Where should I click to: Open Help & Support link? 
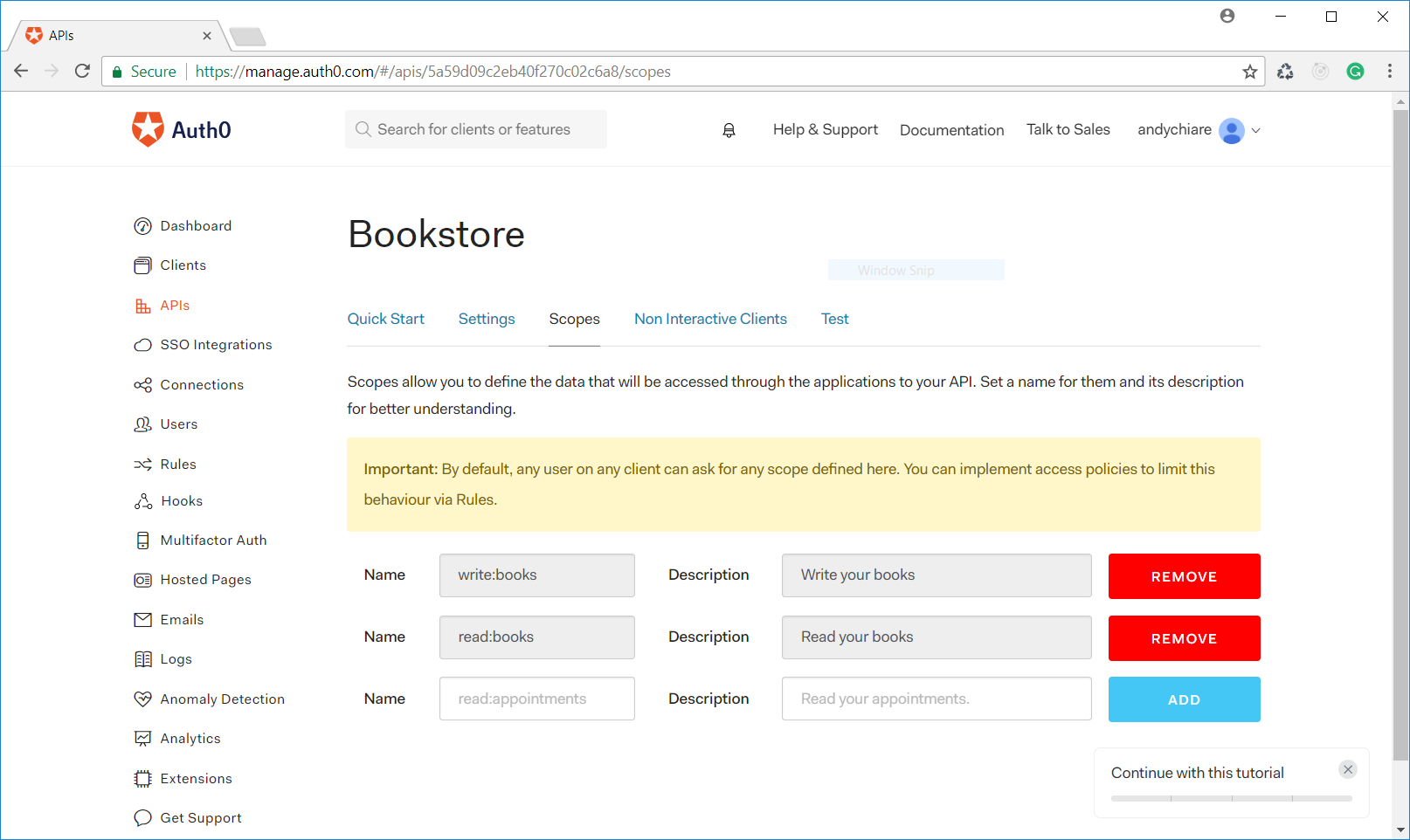(x=825, y=130)
